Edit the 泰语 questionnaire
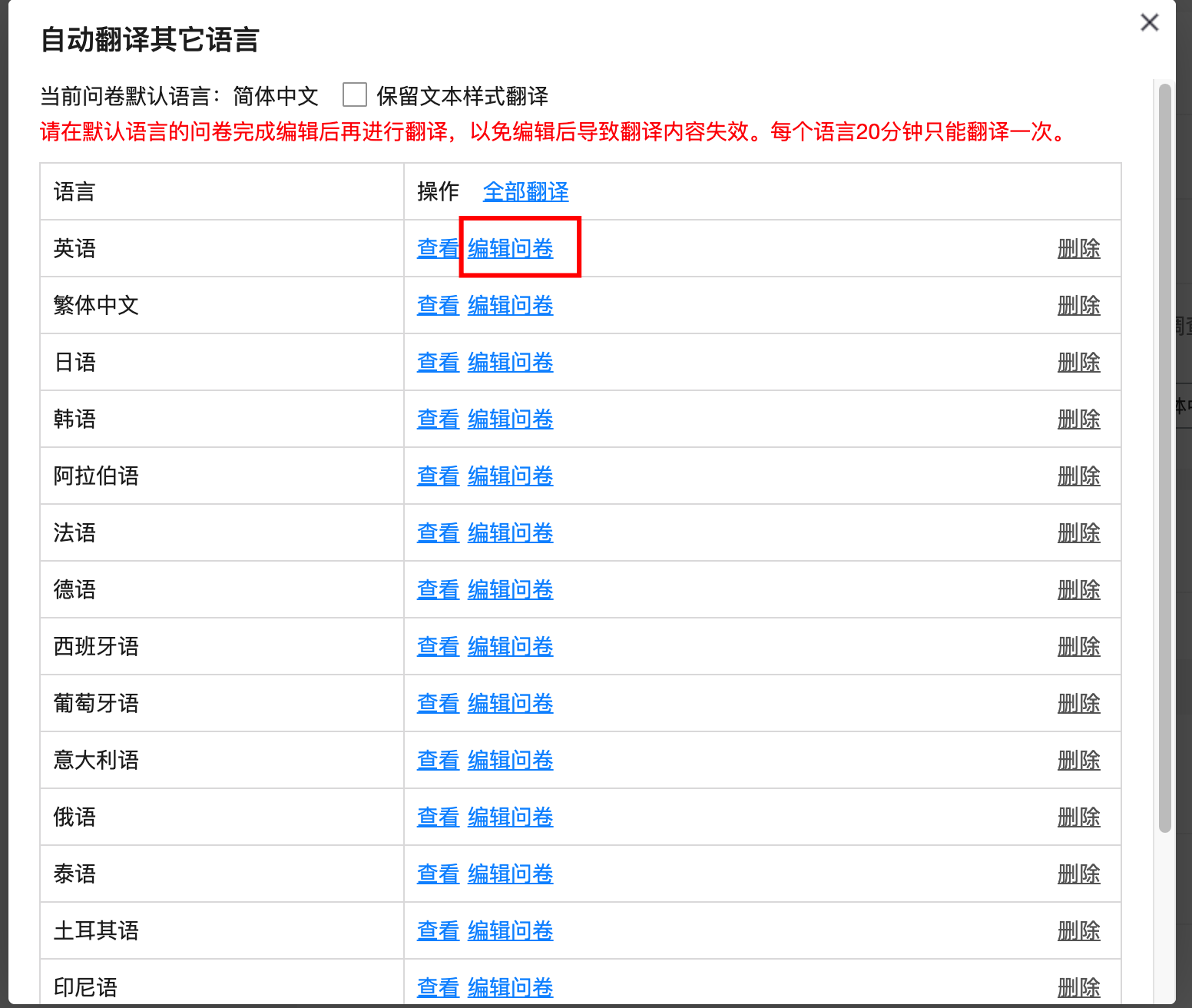Image resolution: width=1192 pixels, height=1008 pixels. pos(511,874)
